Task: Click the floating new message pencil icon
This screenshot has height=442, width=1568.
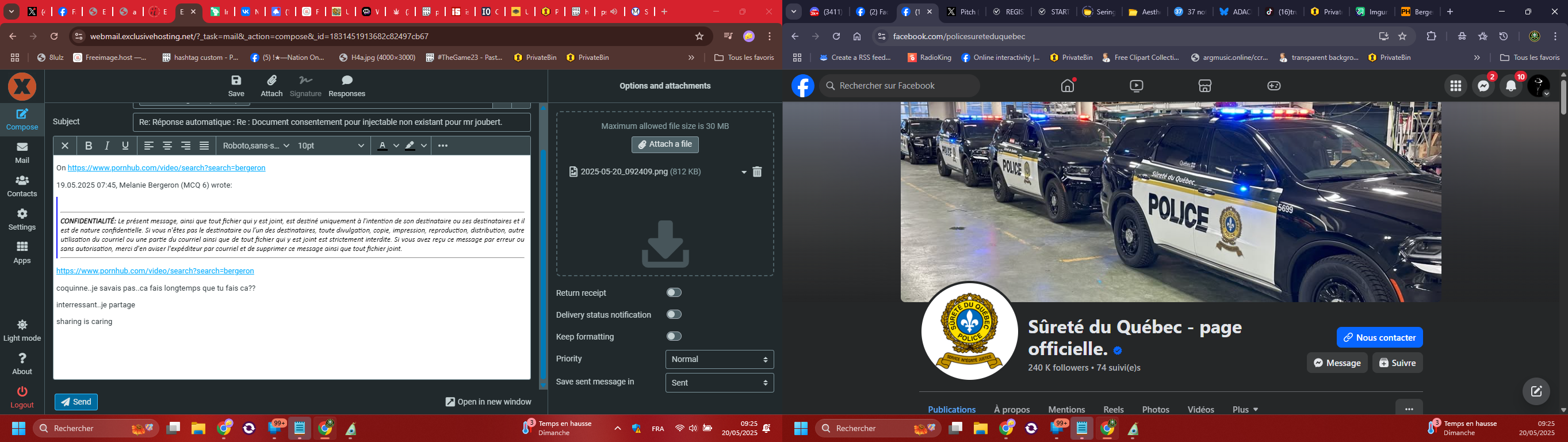Action: (x=1536, y=391)
